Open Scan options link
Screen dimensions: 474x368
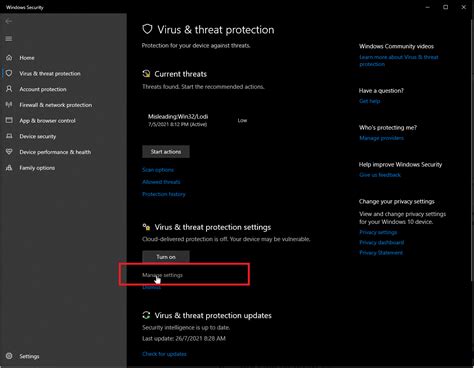(158, 170)
